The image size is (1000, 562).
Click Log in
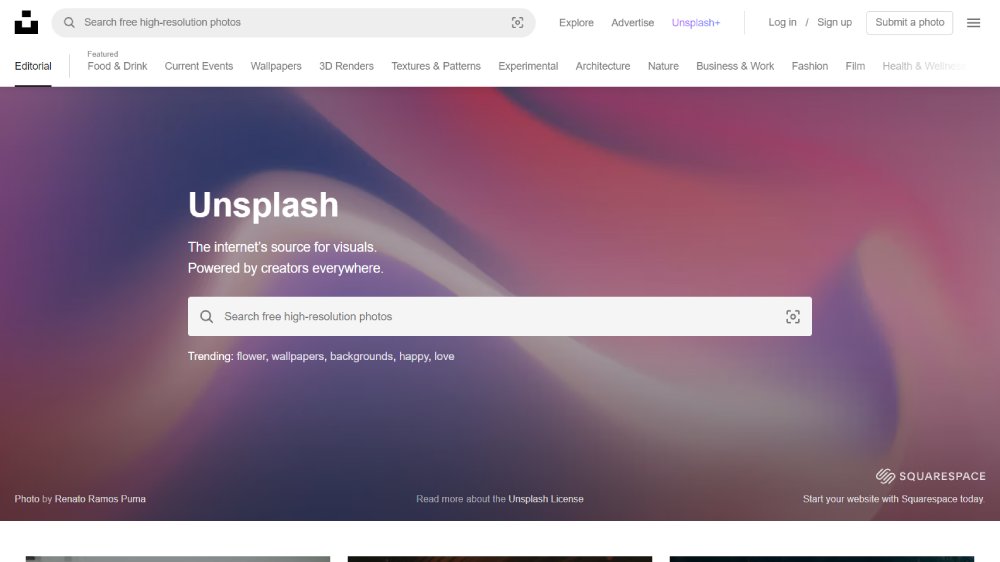click(782, 22)
